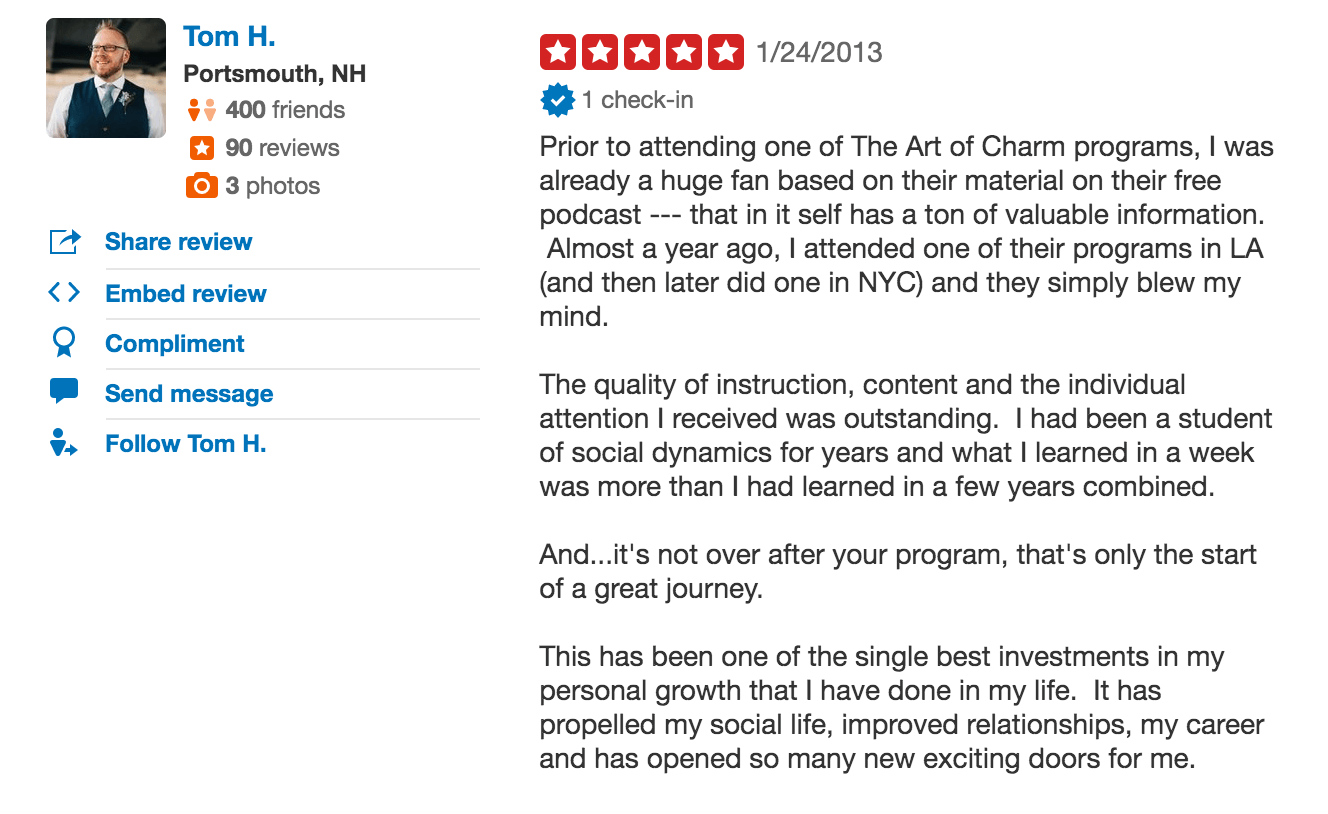Click Tom H.'s profile photo
The image size is (1328, 814).
(105, 77)
